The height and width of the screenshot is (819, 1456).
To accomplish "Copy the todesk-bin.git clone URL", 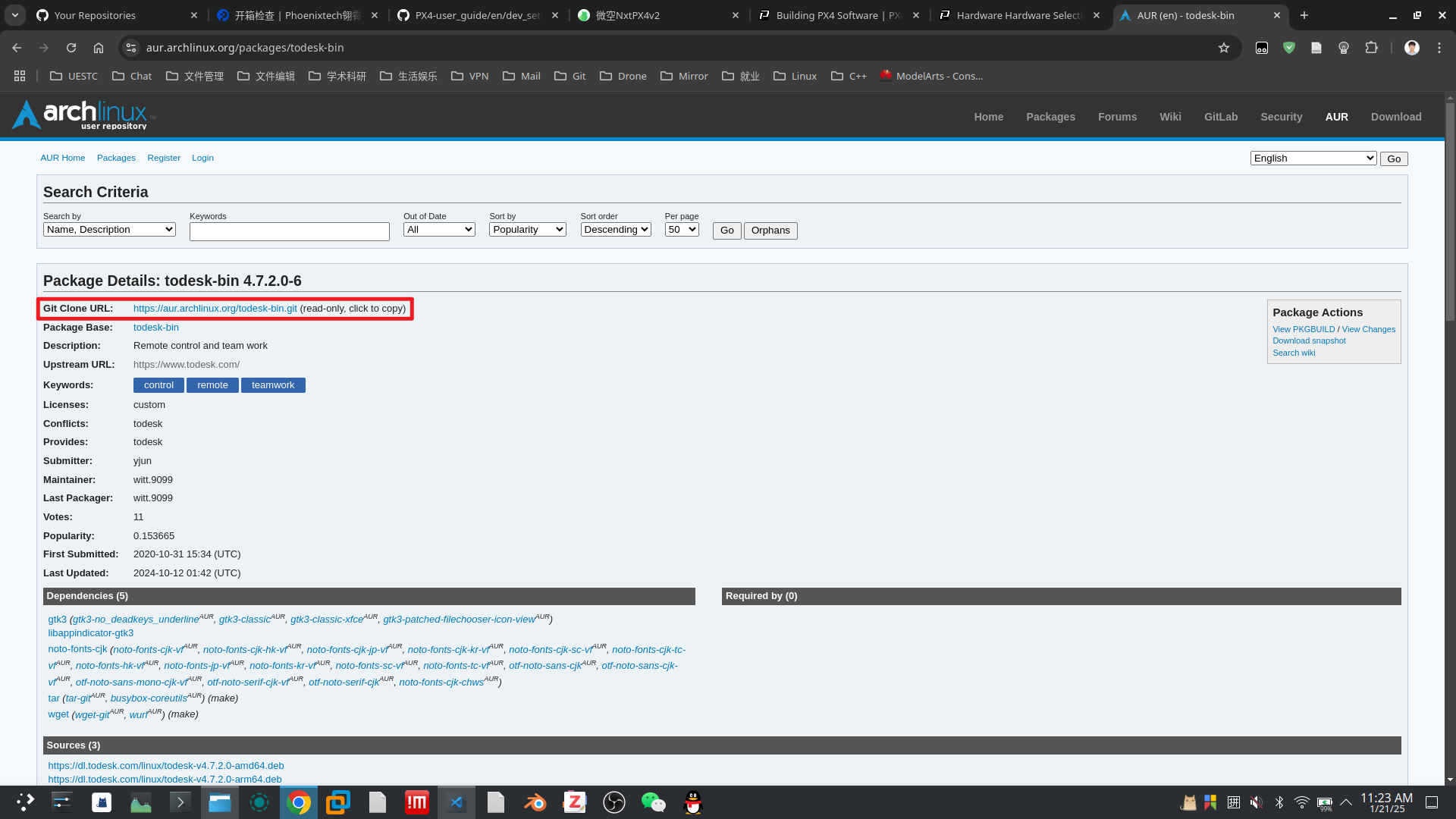I will [215, 309].
